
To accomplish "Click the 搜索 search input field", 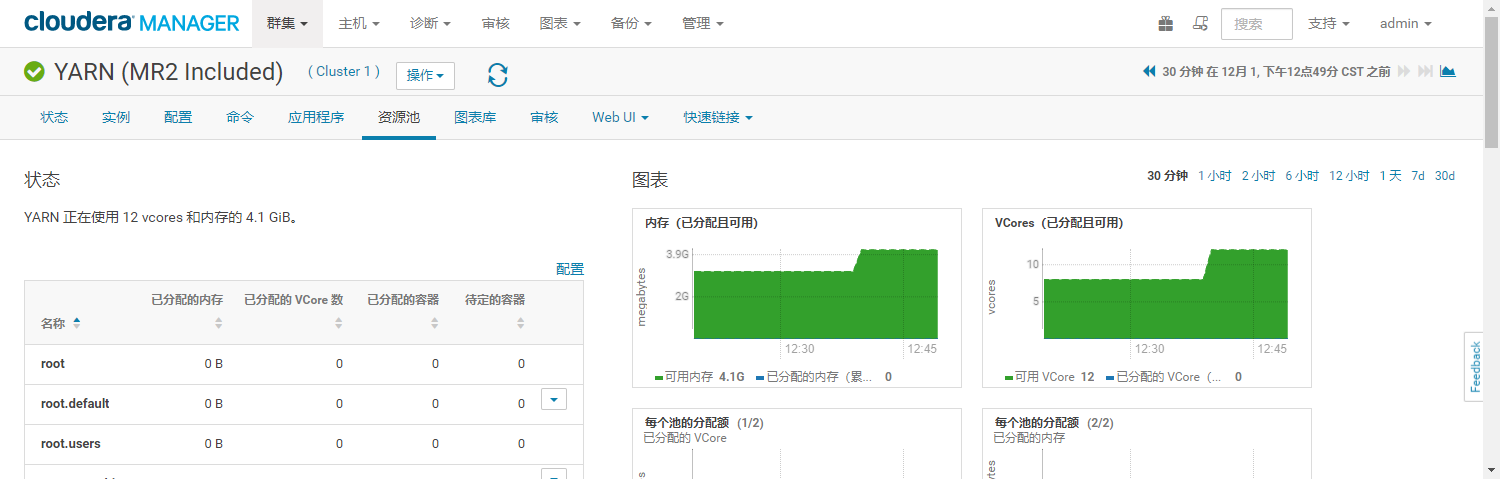I will (1257, 23).
